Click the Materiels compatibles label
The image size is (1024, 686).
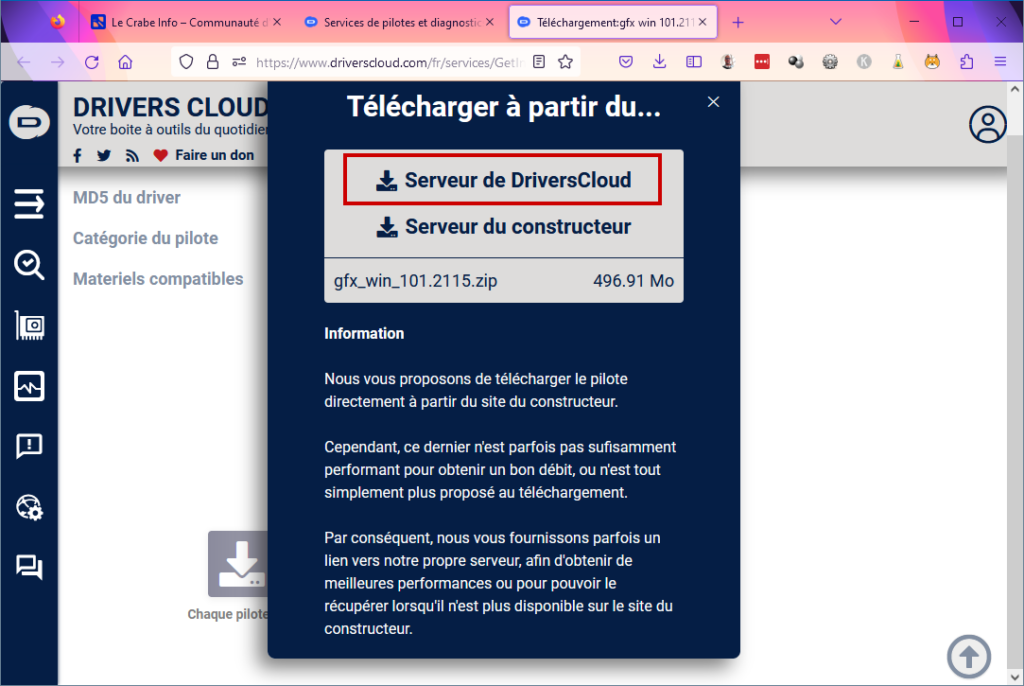[x=158, y=279]
